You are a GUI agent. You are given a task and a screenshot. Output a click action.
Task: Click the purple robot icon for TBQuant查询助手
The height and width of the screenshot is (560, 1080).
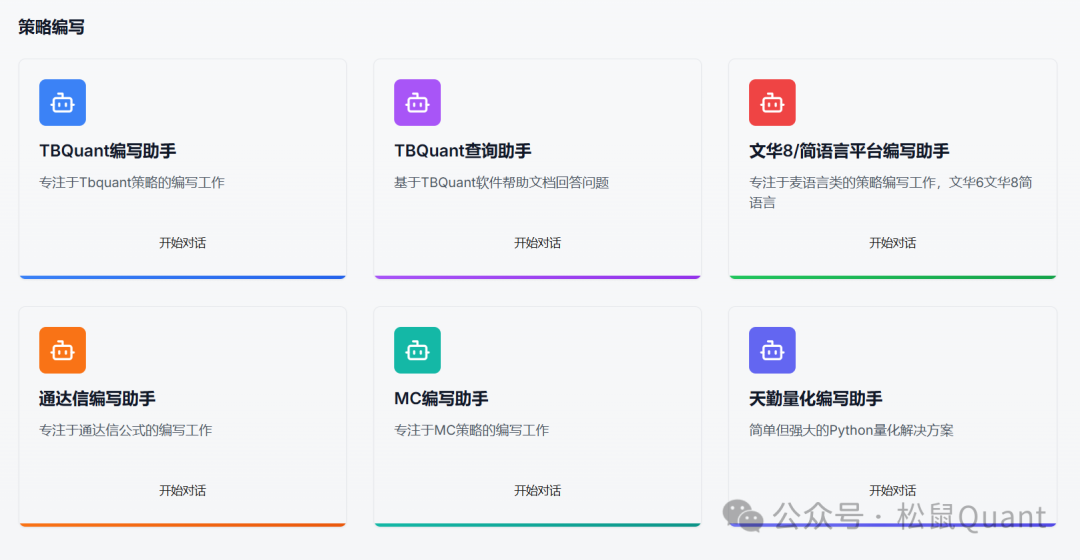[417, 103]
